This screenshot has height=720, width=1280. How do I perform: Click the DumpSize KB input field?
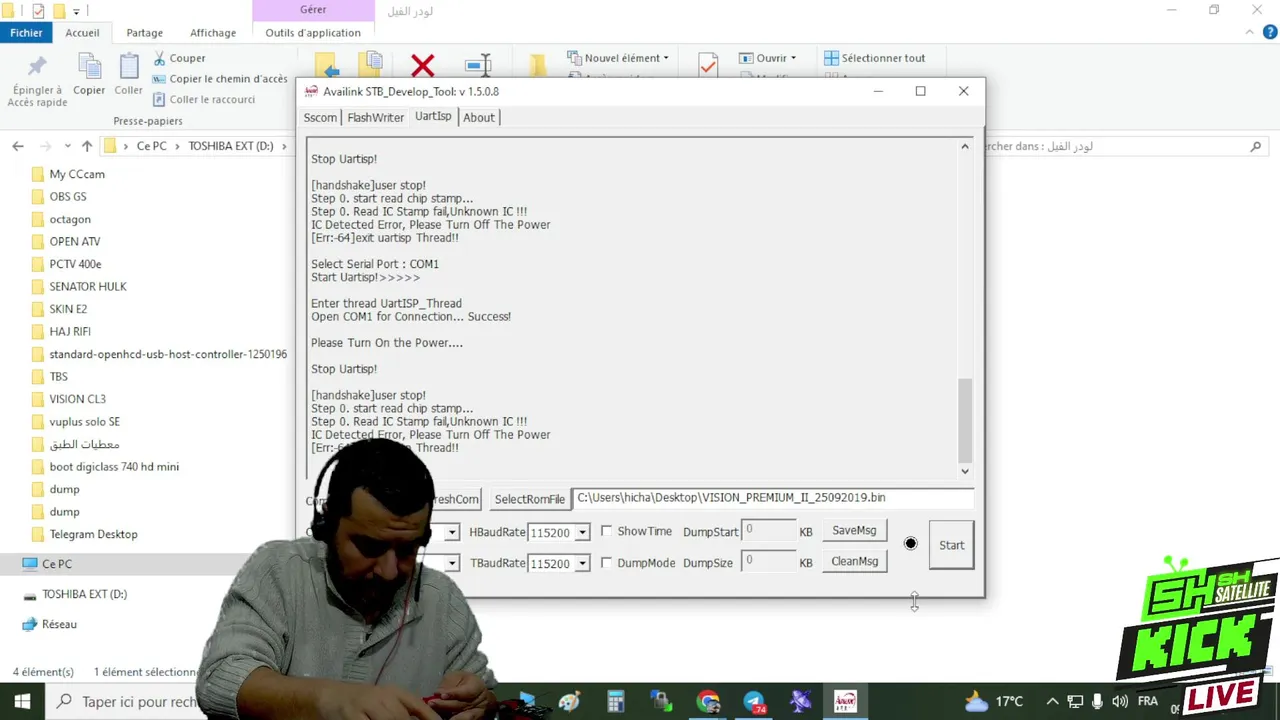click(x=768, y=562)
